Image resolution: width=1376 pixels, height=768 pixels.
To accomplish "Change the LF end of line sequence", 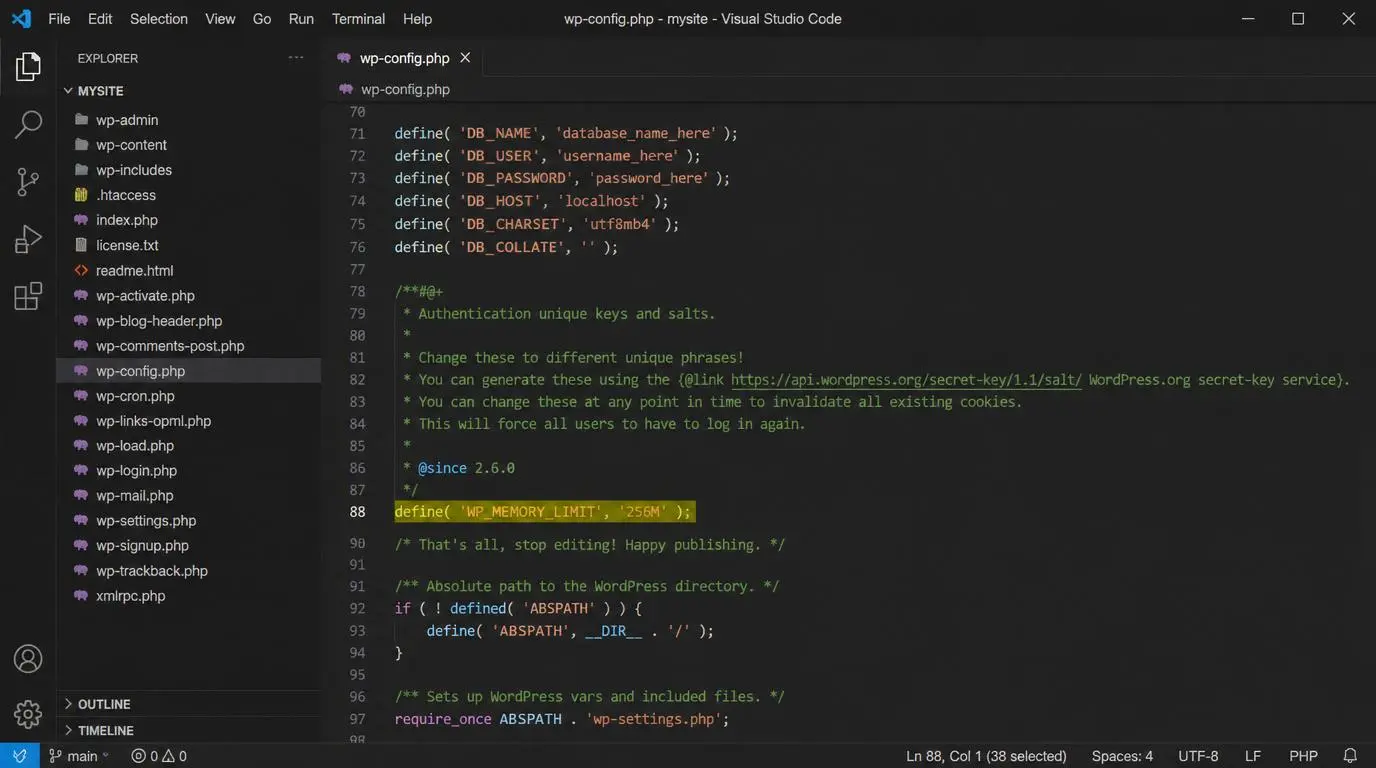I will click(x=1253, y=756).
